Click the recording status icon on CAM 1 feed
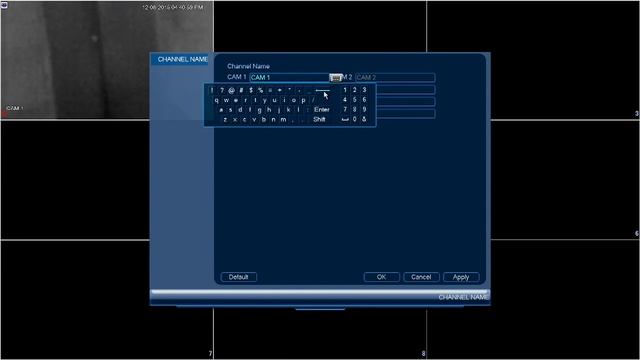Viewport: 640px width, 360px height. [4, 114]
